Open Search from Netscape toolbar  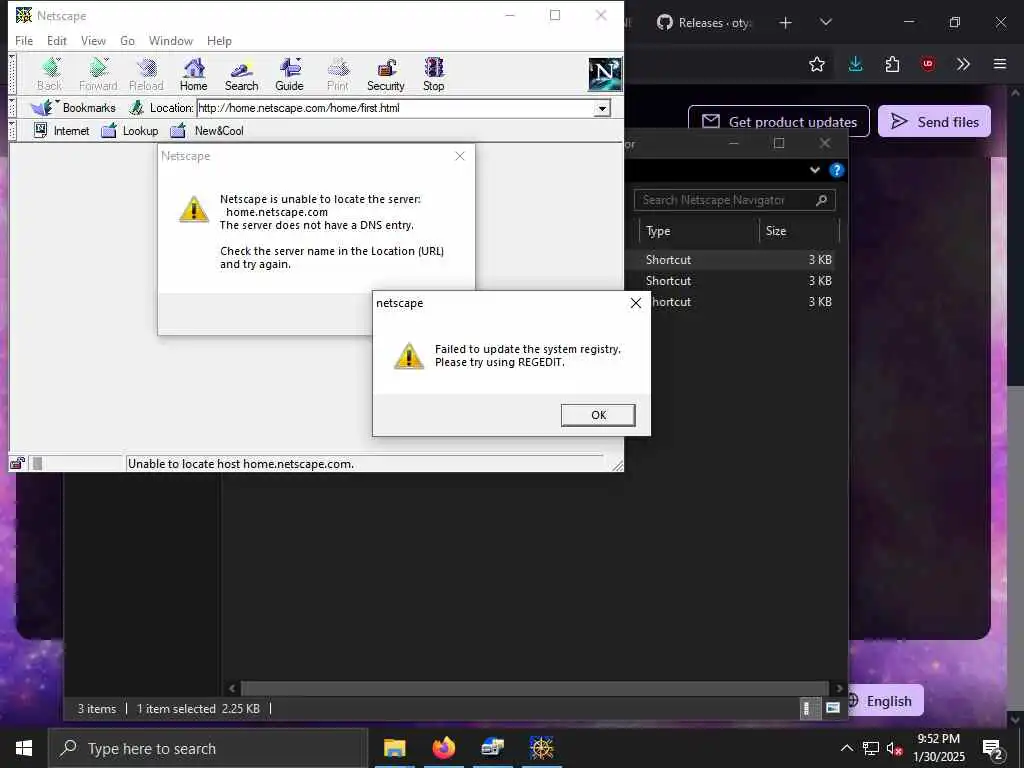tap(242, 74)
